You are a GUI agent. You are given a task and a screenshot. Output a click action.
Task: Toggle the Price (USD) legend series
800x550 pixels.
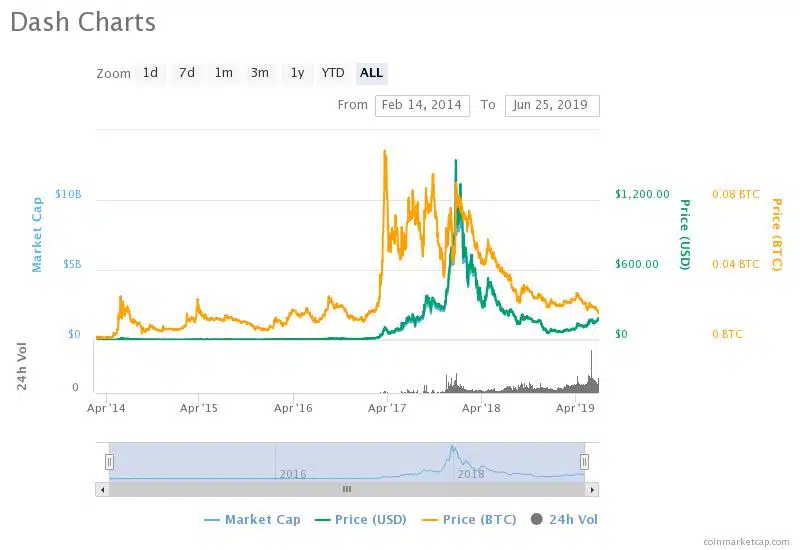[361, 519]
